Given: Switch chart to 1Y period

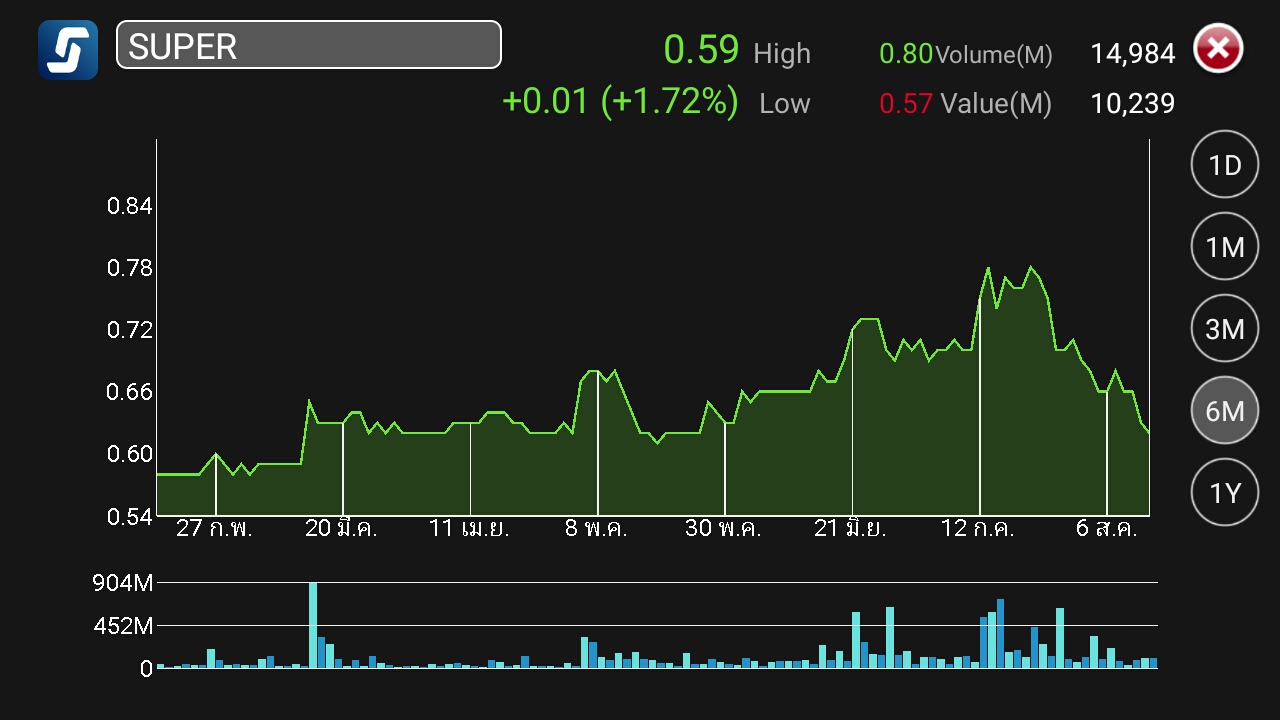Looking at the screenshot, I should (1225, 493).
